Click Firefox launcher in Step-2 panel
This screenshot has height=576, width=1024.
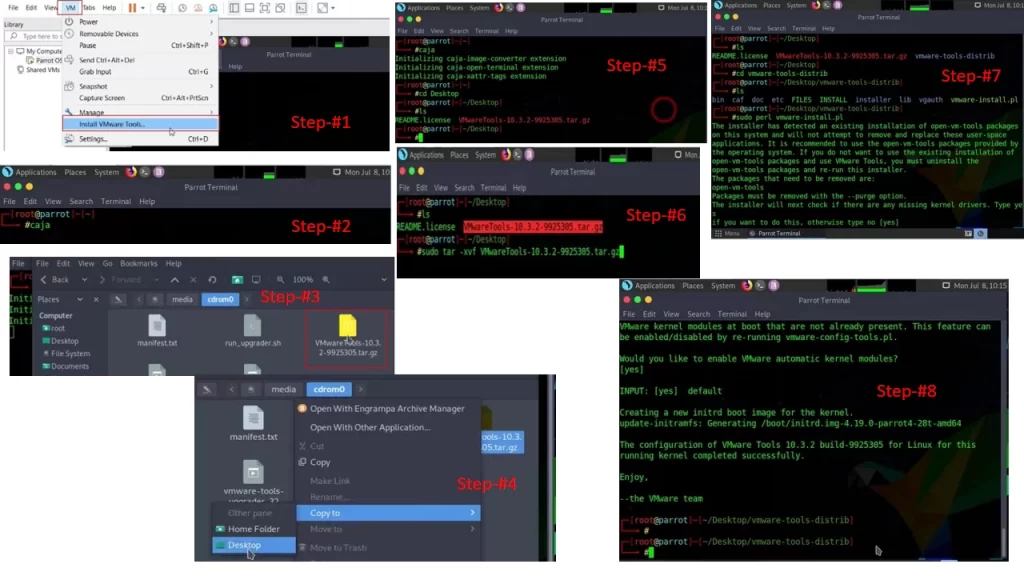[131, 172]
